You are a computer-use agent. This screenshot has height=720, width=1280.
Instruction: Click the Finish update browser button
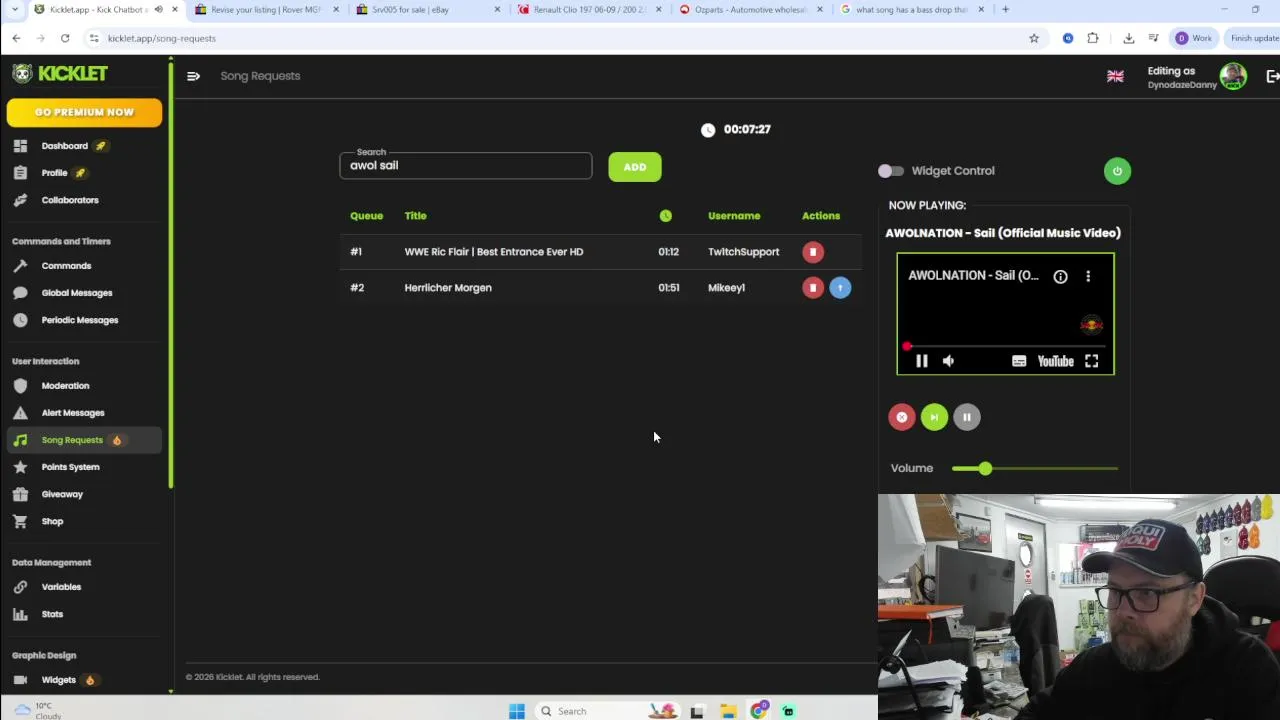[x=1254, y=38]
